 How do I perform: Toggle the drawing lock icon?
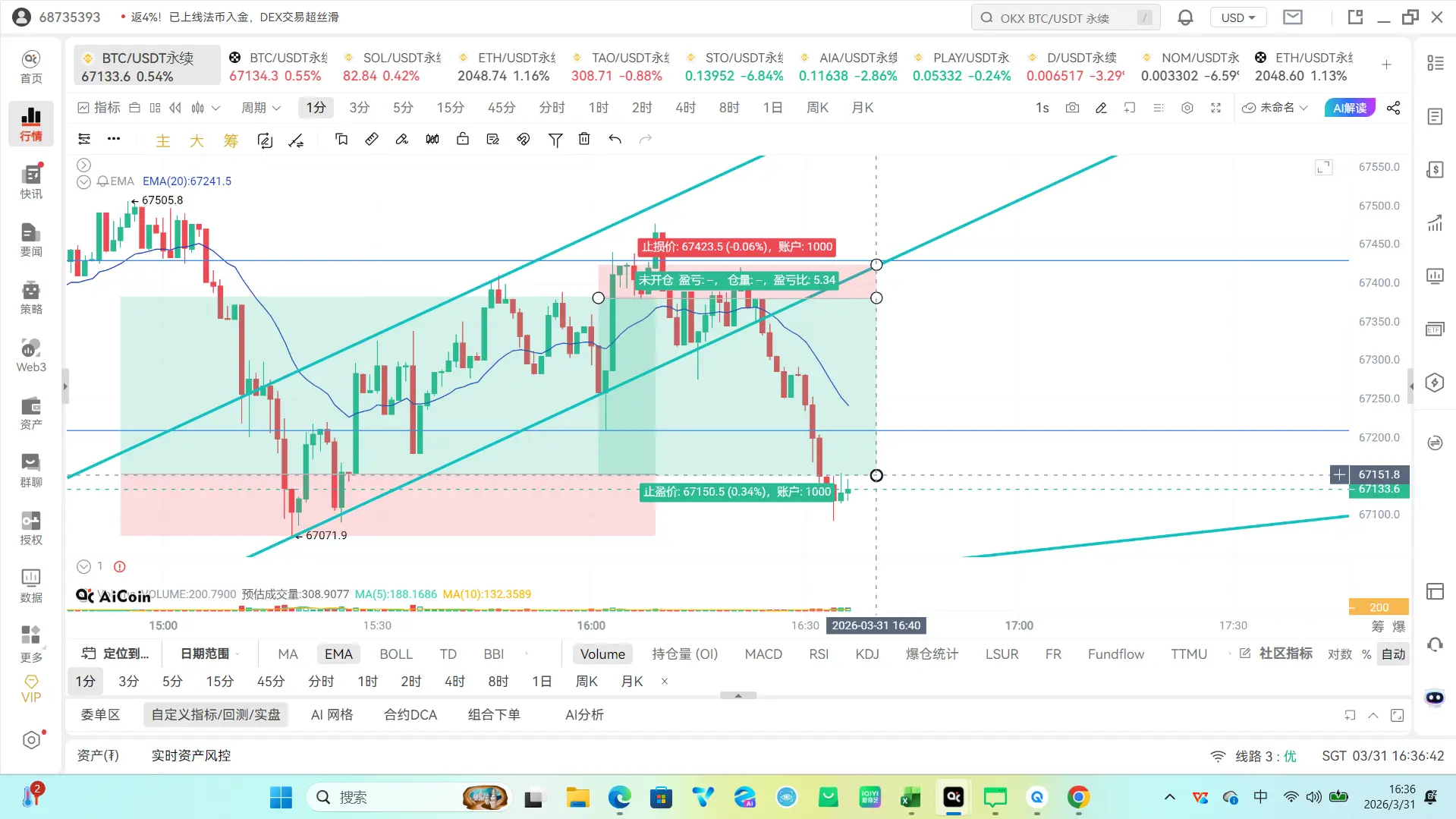[463, 139]
